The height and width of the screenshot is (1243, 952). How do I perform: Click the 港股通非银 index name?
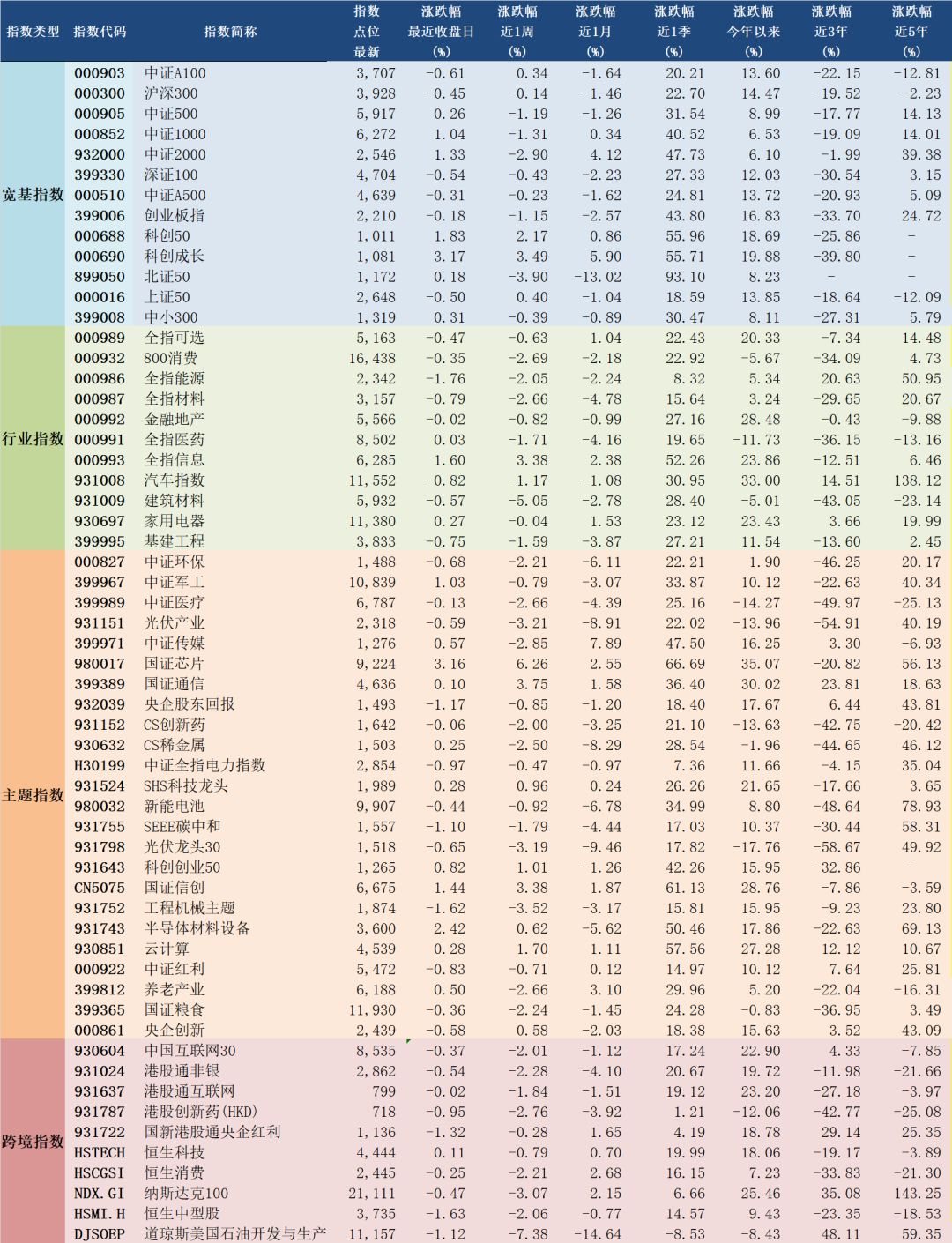point(182,1071)
